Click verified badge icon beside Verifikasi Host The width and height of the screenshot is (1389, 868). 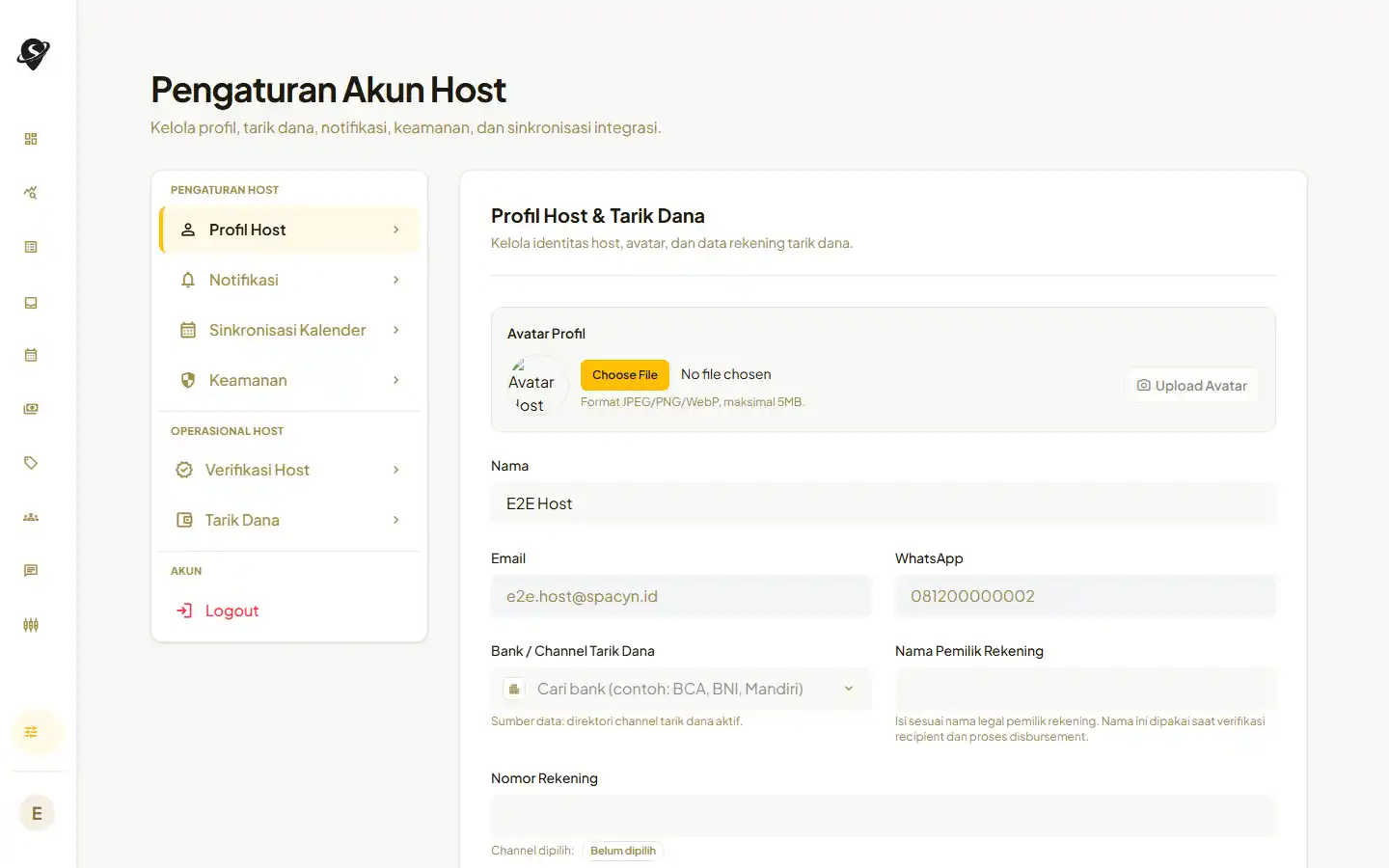184,470
